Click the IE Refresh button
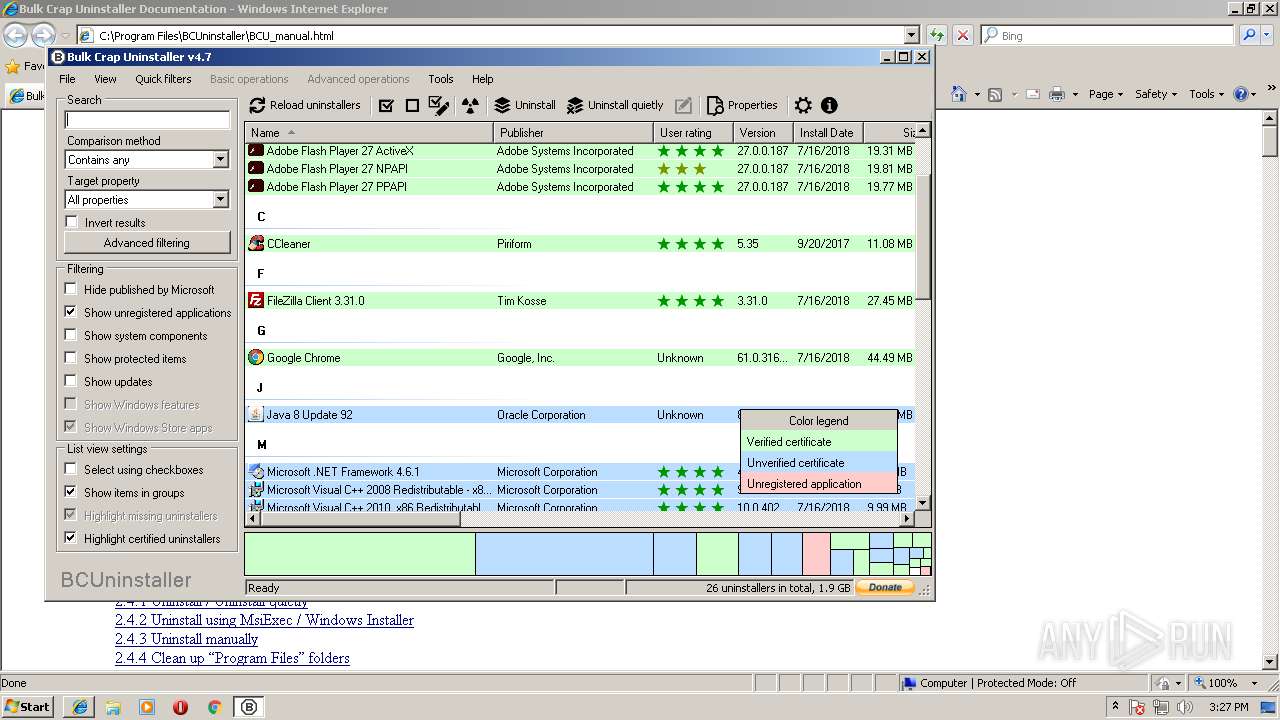Image resolution: width=1280 pixels, height=720 pixels. [x=937, y=35]
